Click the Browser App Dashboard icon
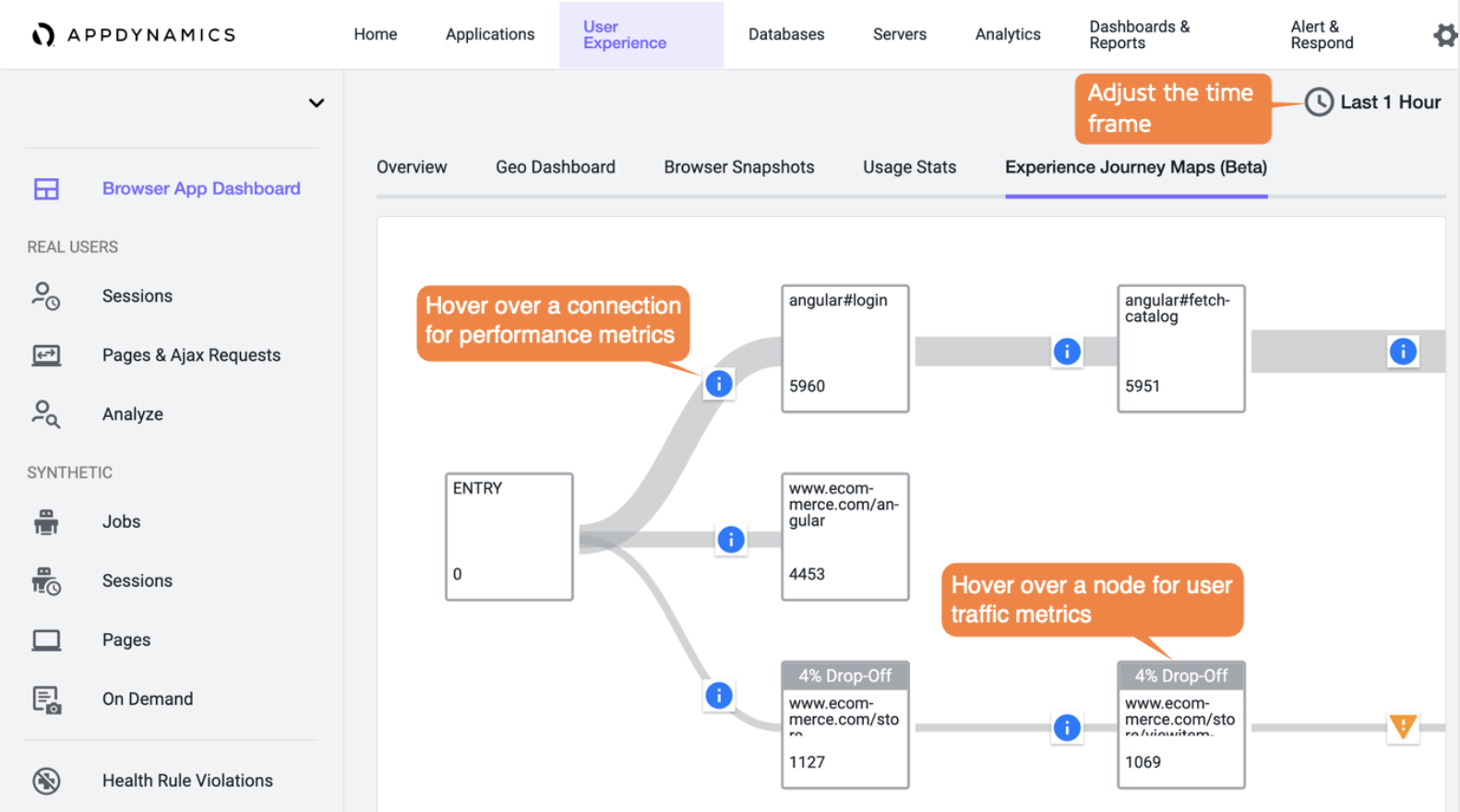The image size is (1460, 812). 46,189
